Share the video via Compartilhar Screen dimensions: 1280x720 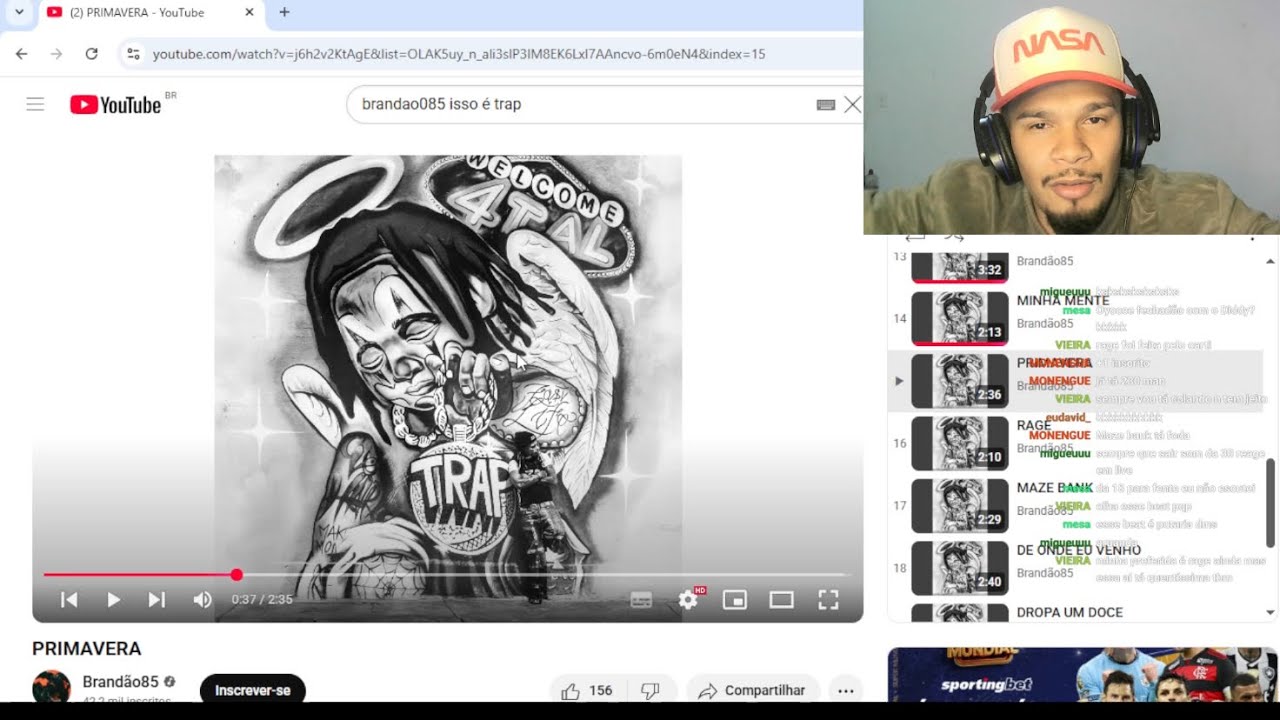pos(753,690)
